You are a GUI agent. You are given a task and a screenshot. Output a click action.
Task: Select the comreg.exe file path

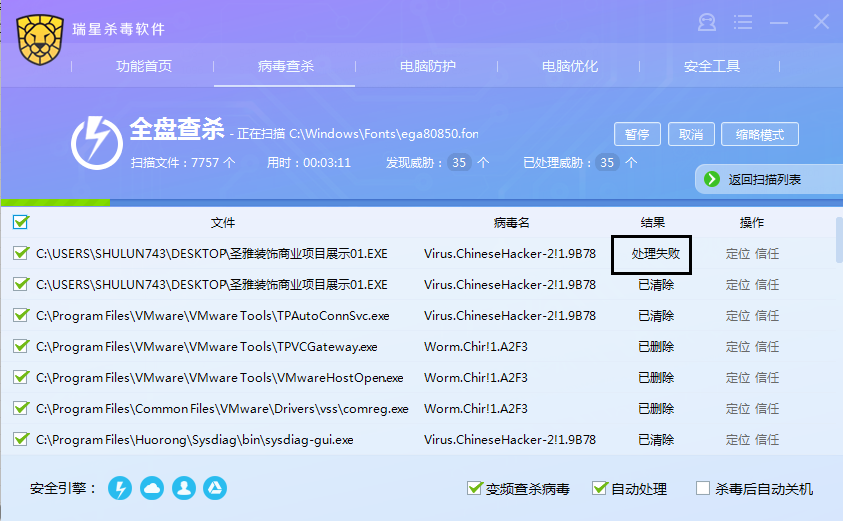pos(222,409)
